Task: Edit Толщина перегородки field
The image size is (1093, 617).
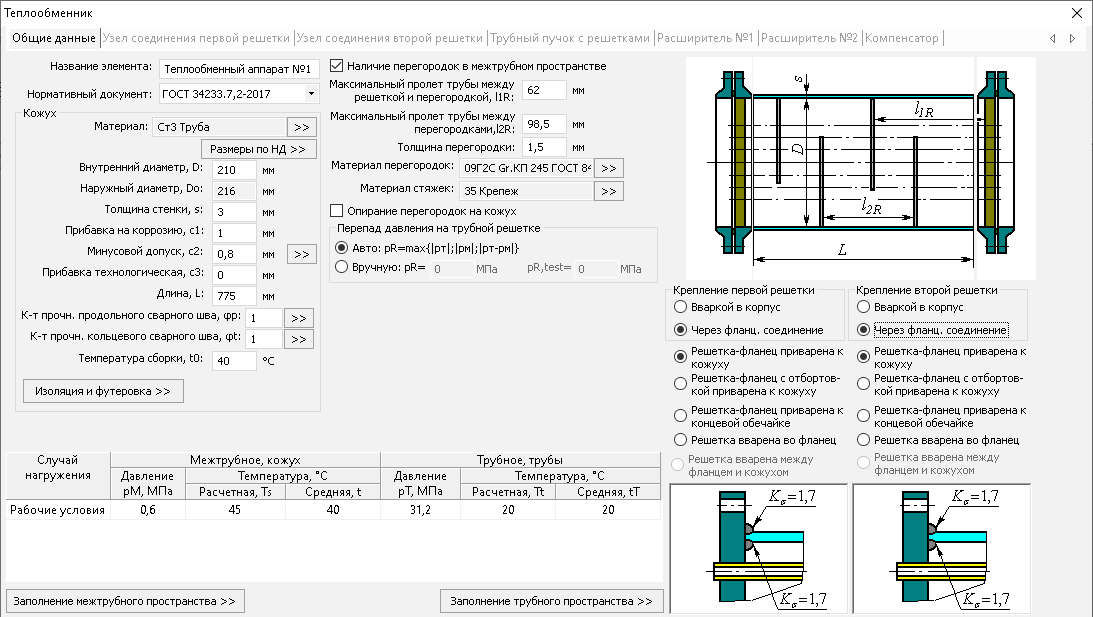Action: tap(544, 147)
